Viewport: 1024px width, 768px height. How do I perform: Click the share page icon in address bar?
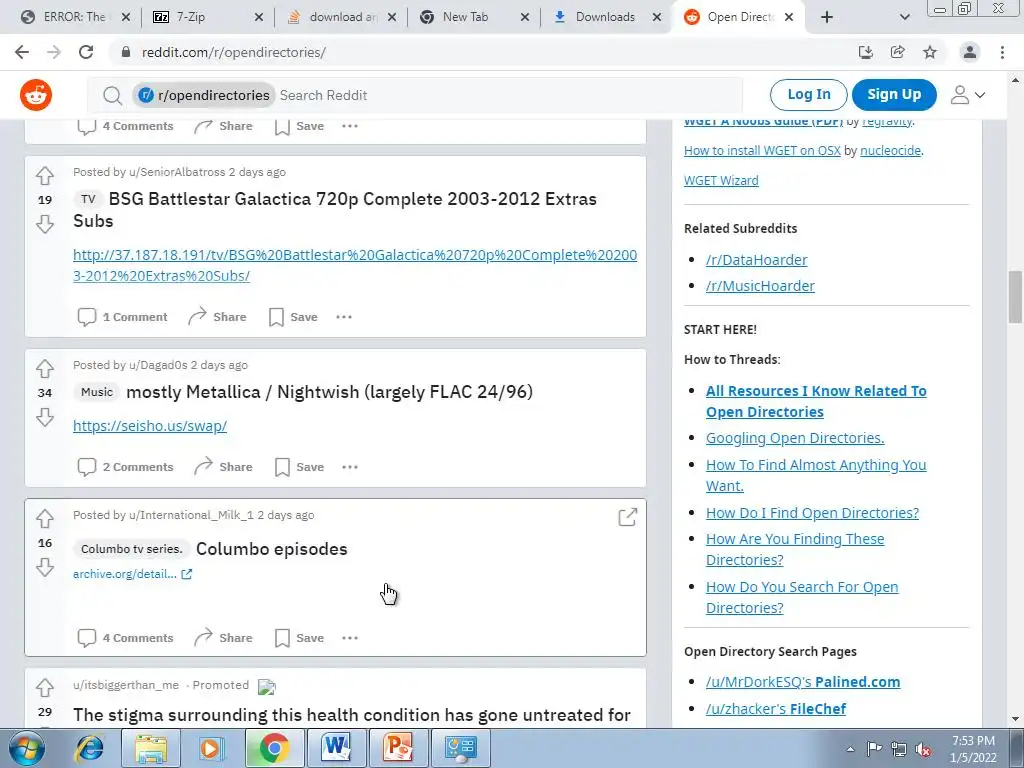pyautogui.click(x=898, y=52)
